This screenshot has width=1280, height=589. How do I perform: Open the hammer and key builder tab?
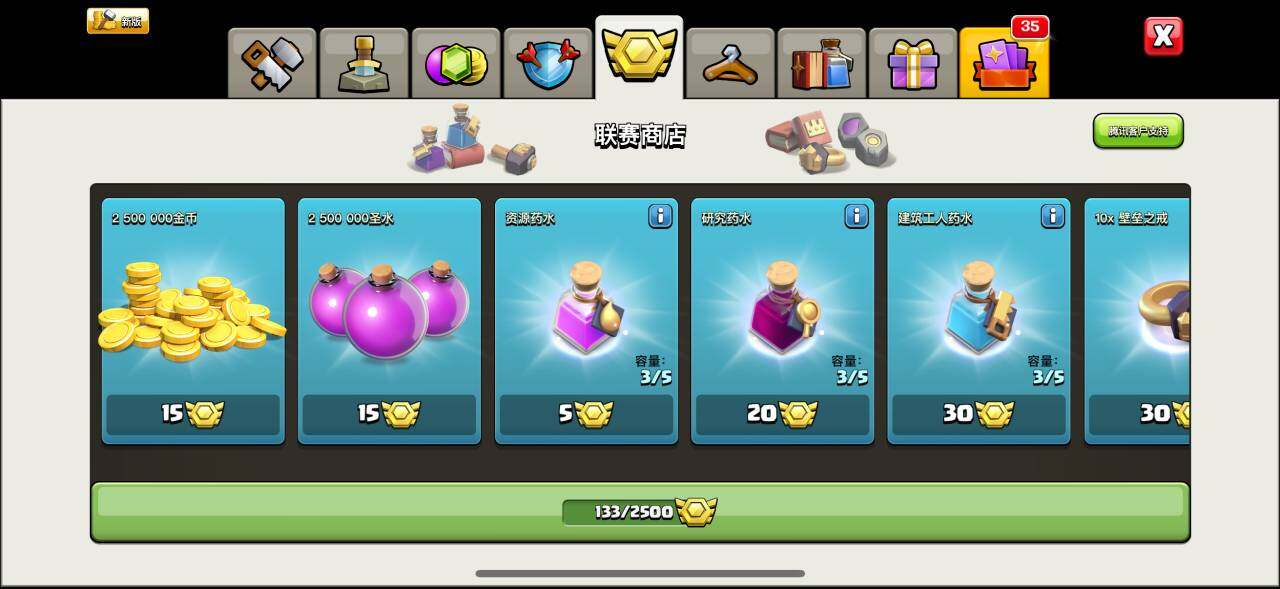coord(272,63)
